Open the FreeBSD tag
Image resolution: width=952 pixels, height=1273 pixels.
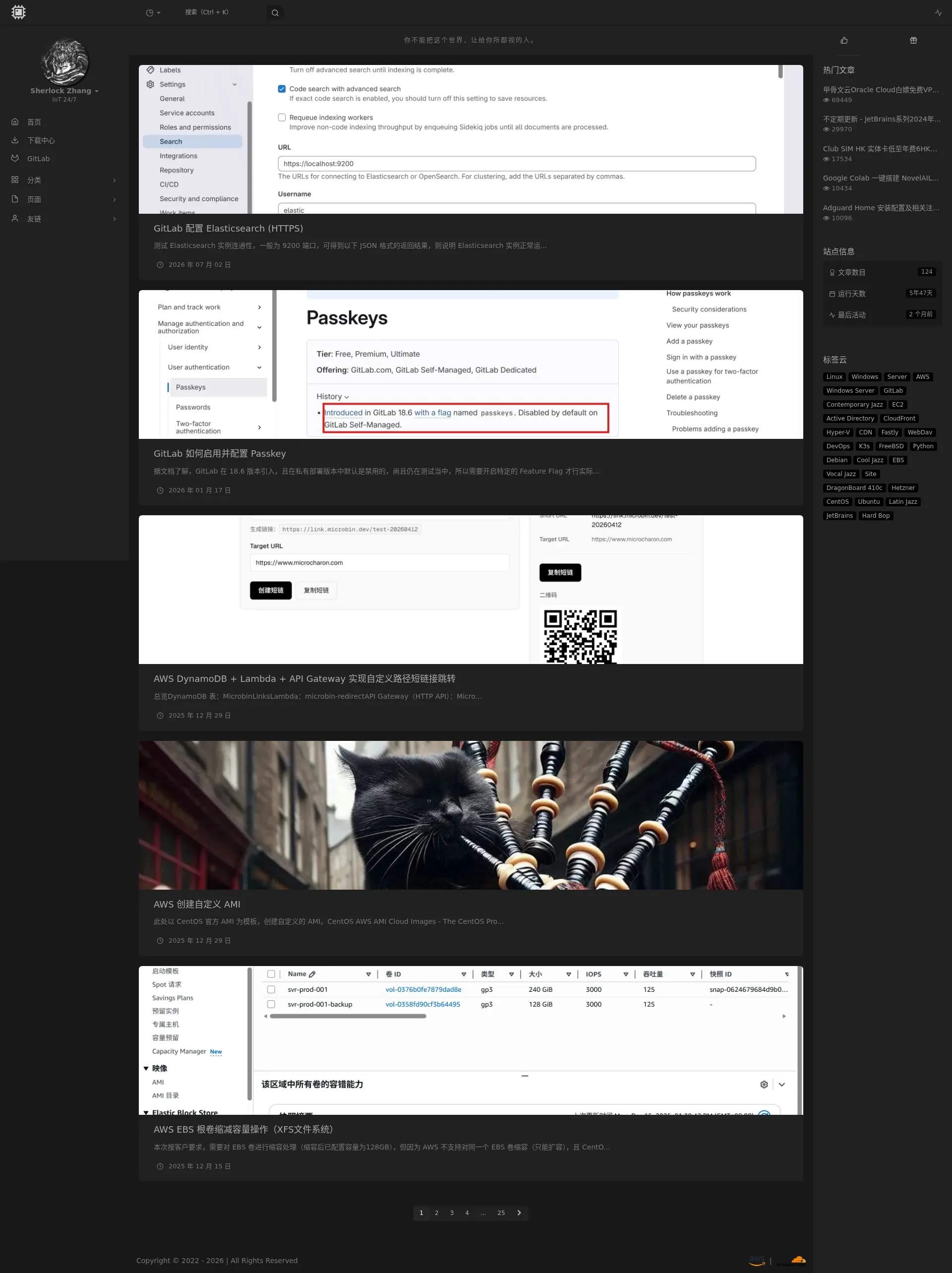click(x=891, y=446)
